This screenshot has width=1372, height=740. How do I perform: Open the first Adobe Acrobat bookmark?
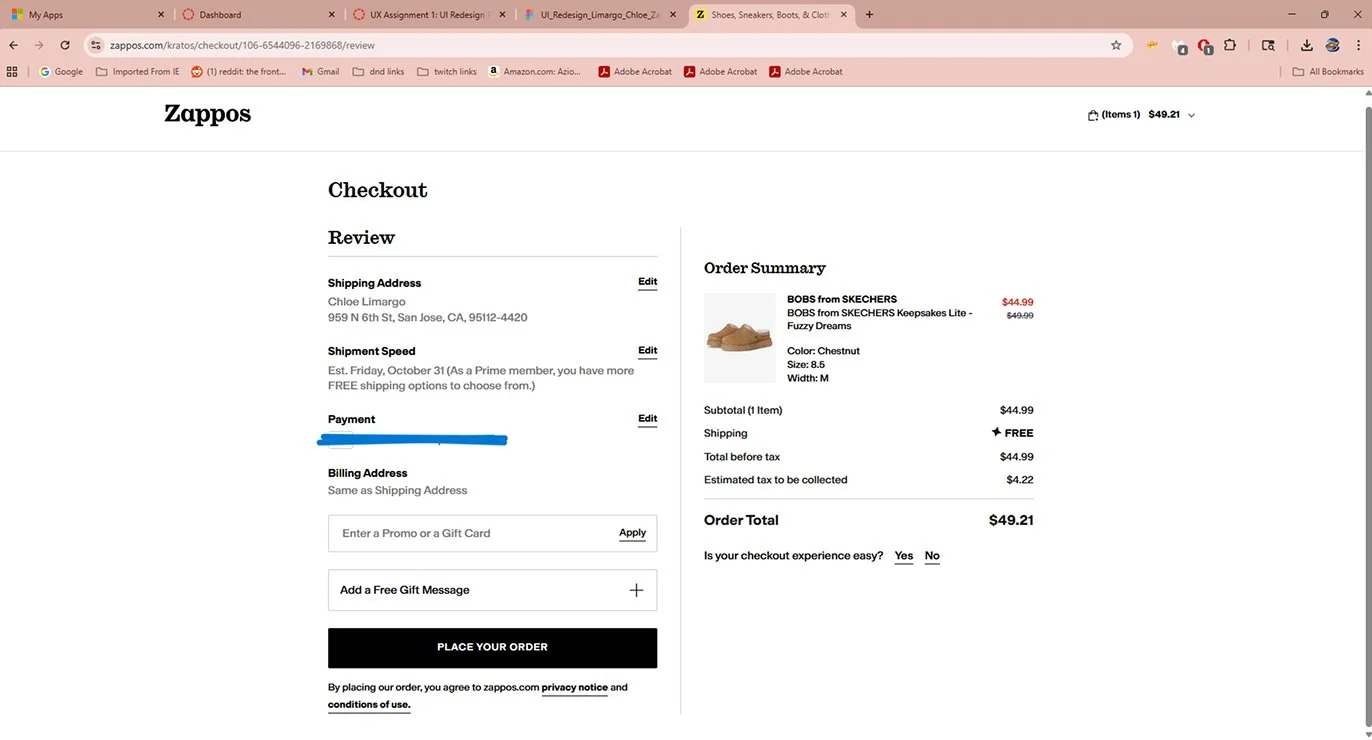(635, 71)
